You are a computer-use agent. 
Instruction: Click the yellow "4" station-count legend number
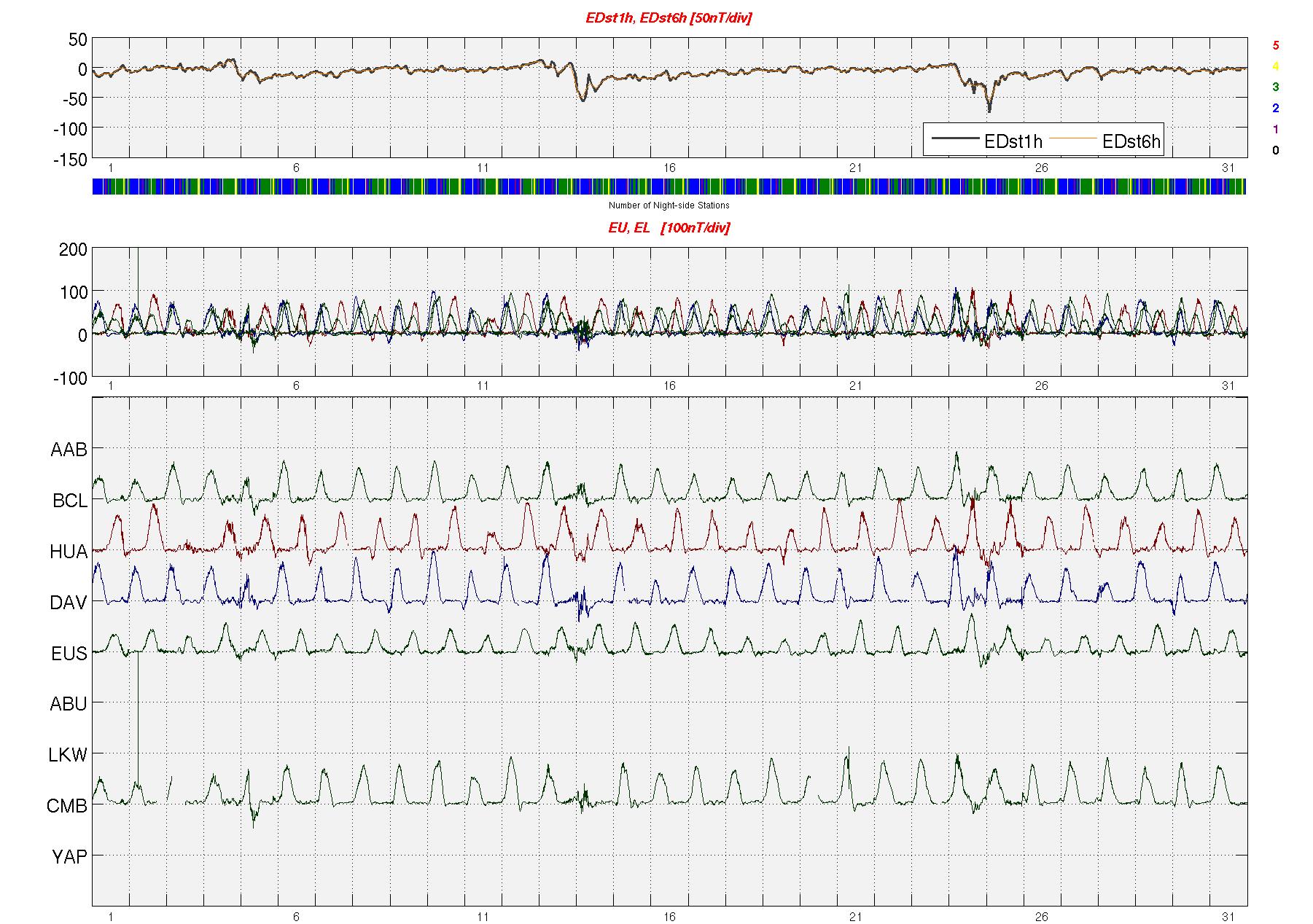pos(1275,66)
